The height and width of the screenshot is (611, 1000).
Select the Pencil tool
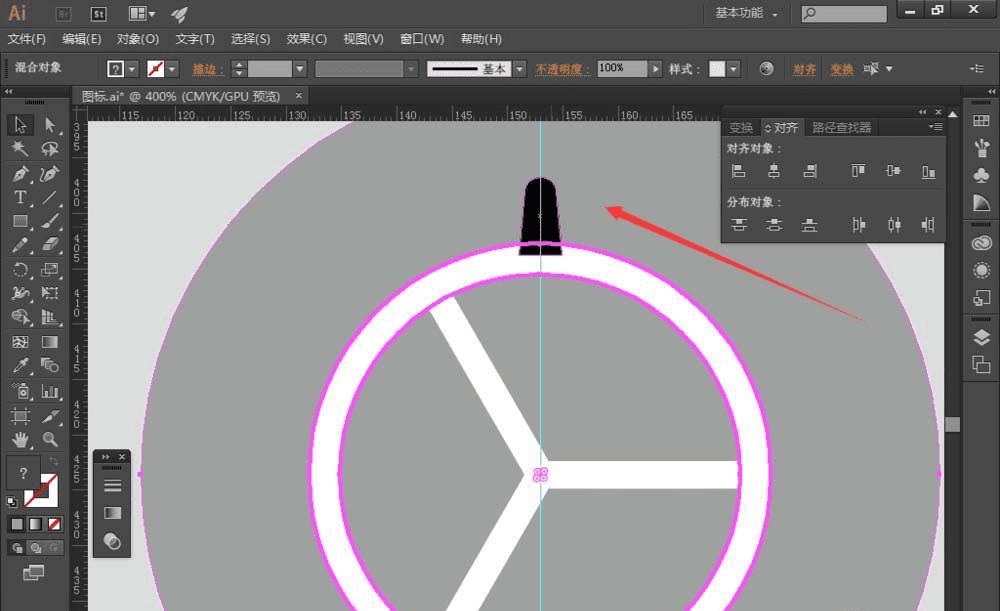pos(20,246)
